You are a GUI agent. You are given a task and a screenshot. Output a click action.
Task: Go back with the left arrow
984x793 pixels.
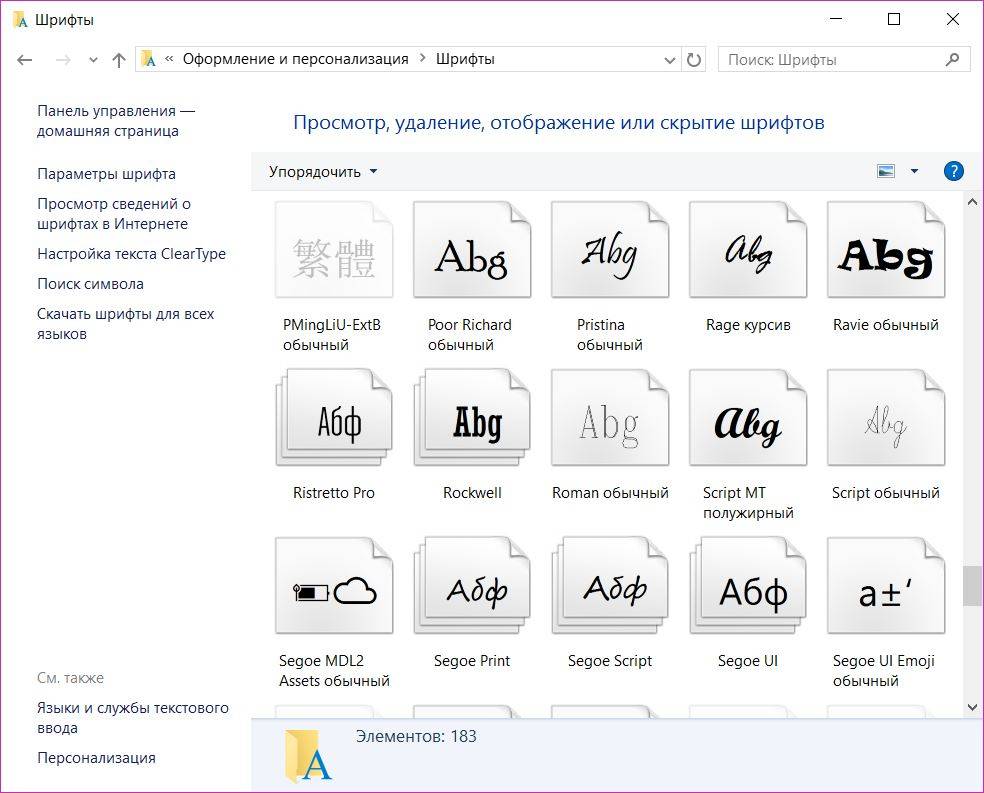[x=24, y=60]
